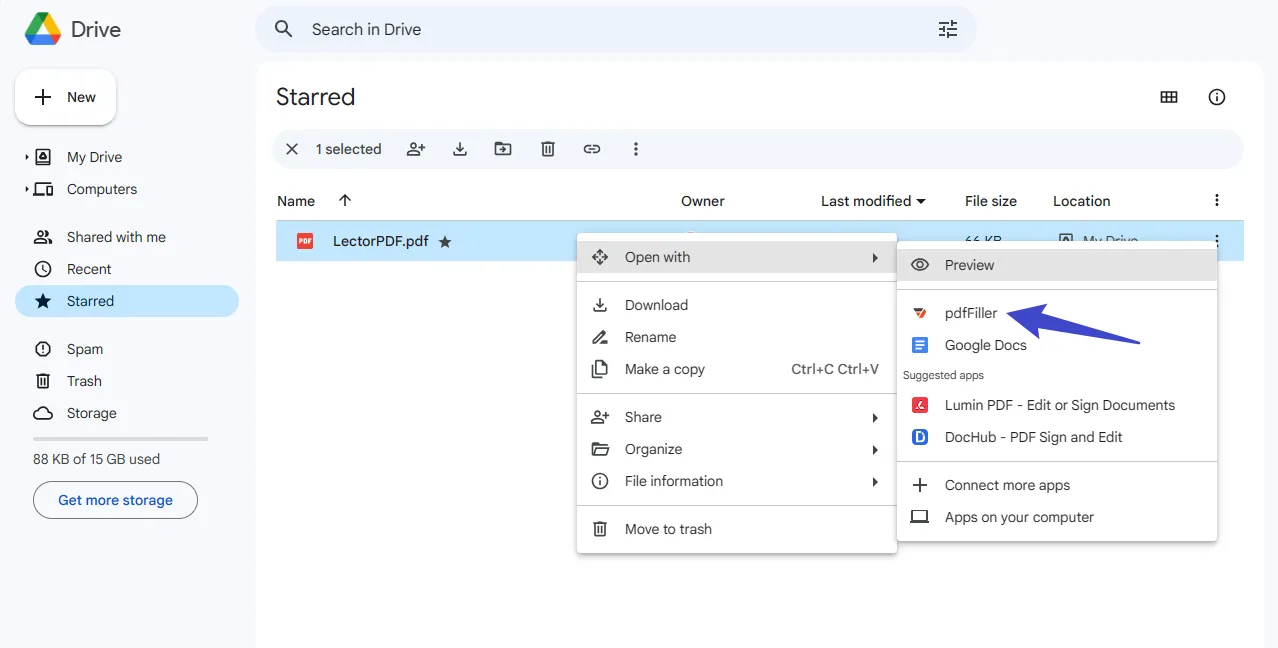The width and height of the screenshot is (1278, 648).
Task: Select Move to trash from the context menu
Action: (667, 528)
